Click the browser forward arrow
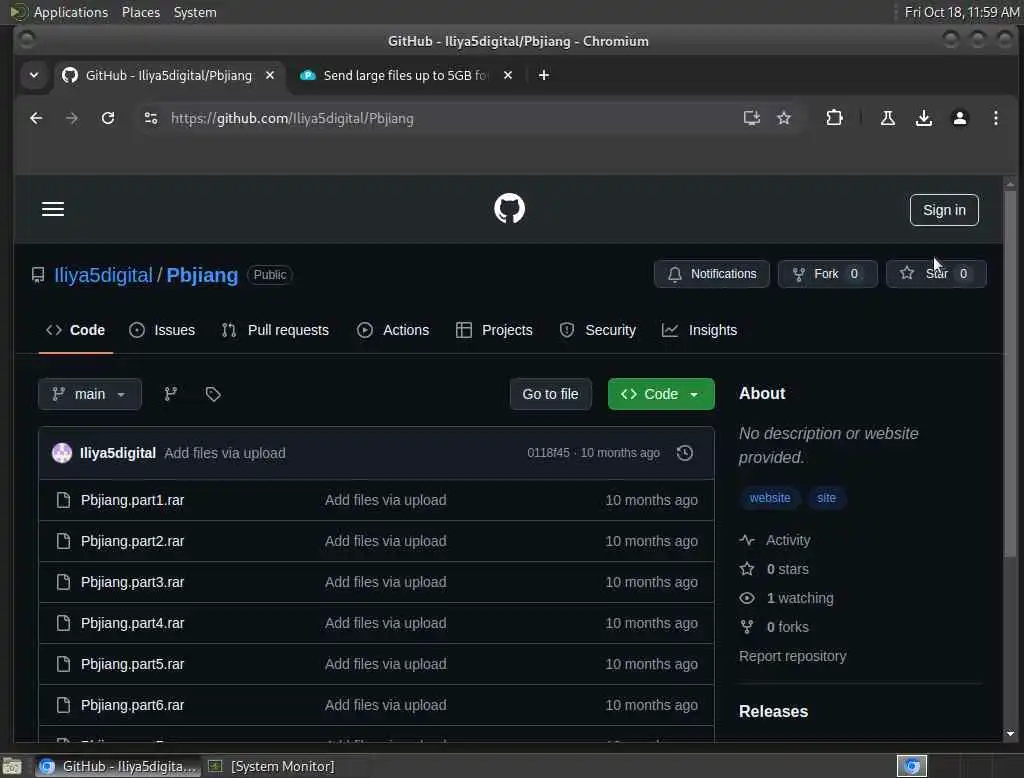This screenshot has width=1024, height=778. [72, 118]
